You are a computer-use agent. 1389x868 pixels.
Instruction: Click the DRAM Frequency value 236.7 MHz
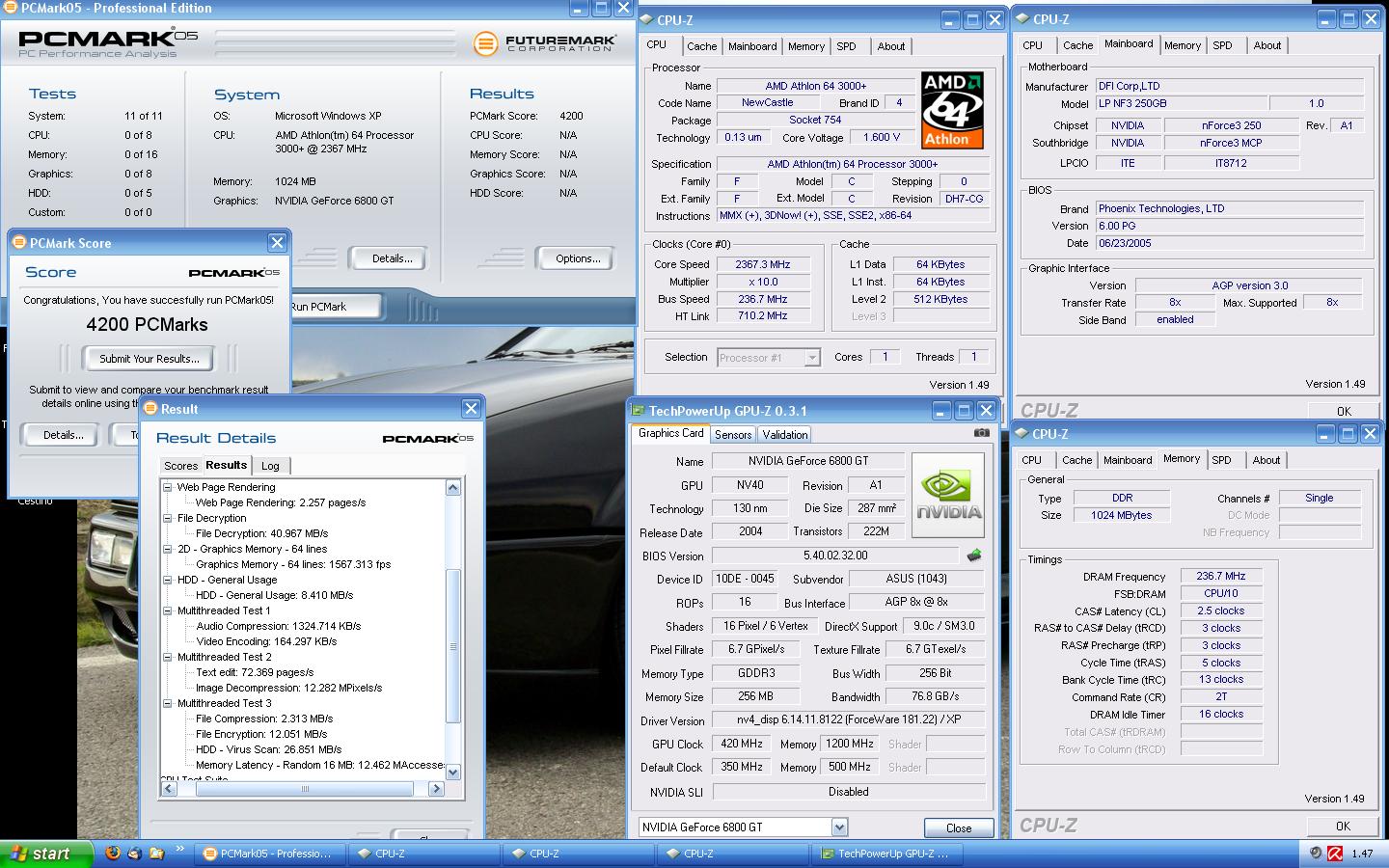point(1221,576)
